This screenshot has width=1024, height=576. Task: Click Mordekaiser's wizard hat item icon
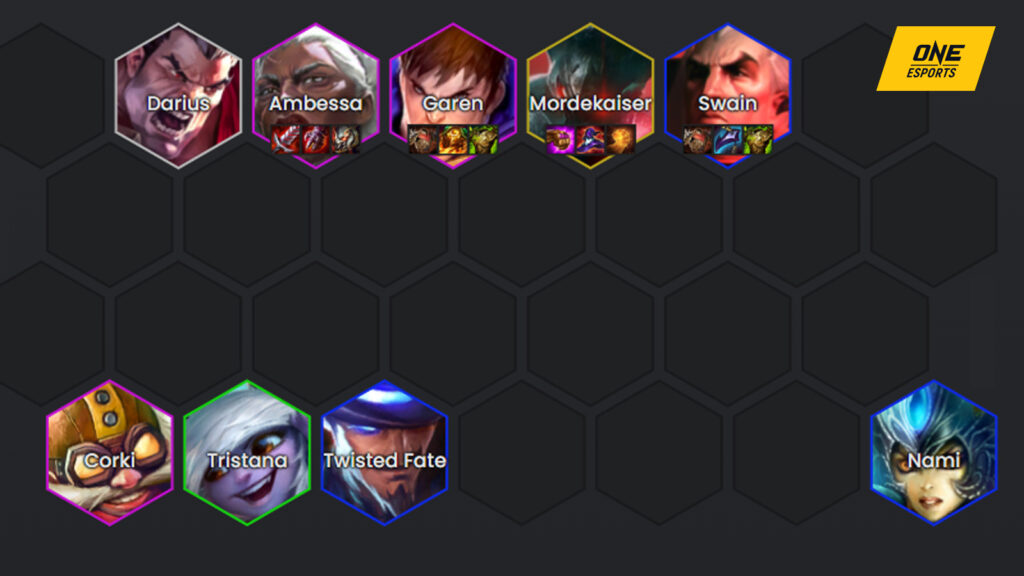tap(590, 140)
